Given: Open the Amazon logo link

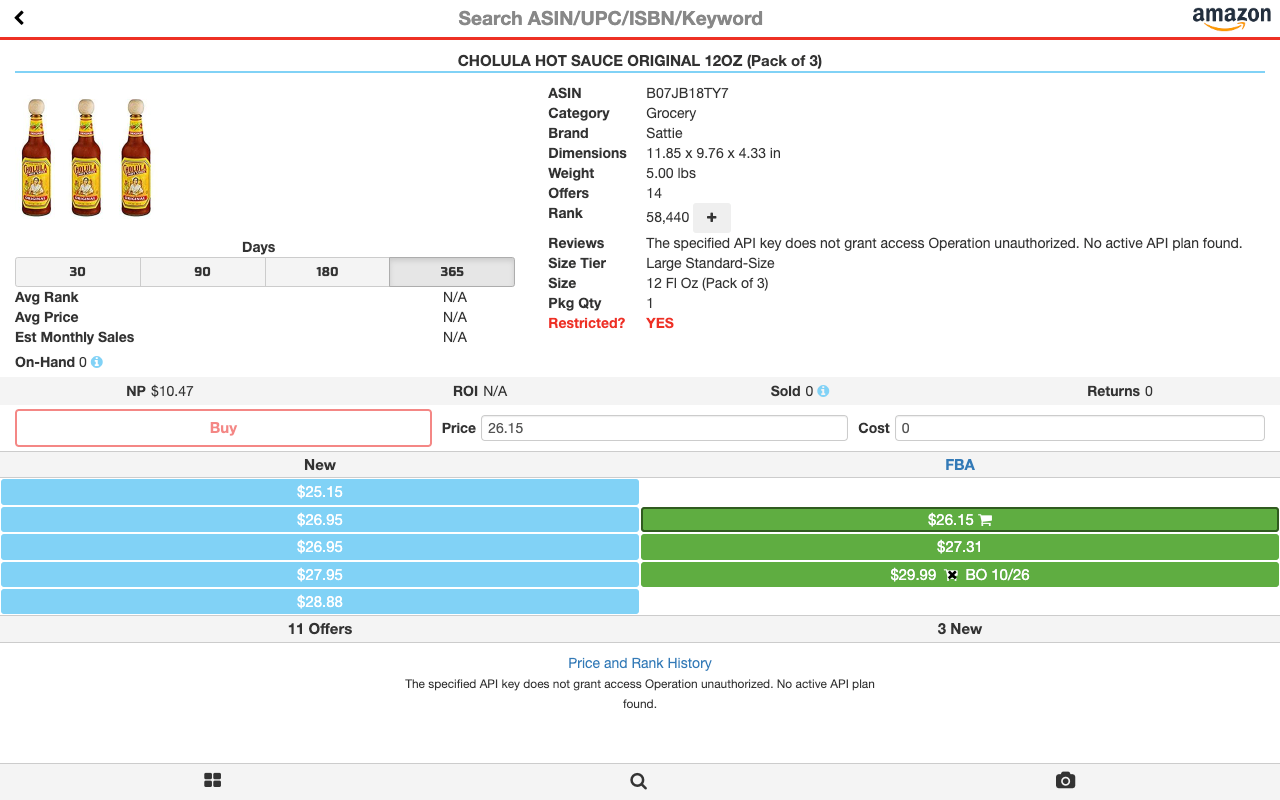Looking at the screenshot, I should [x=1231, y=18].
